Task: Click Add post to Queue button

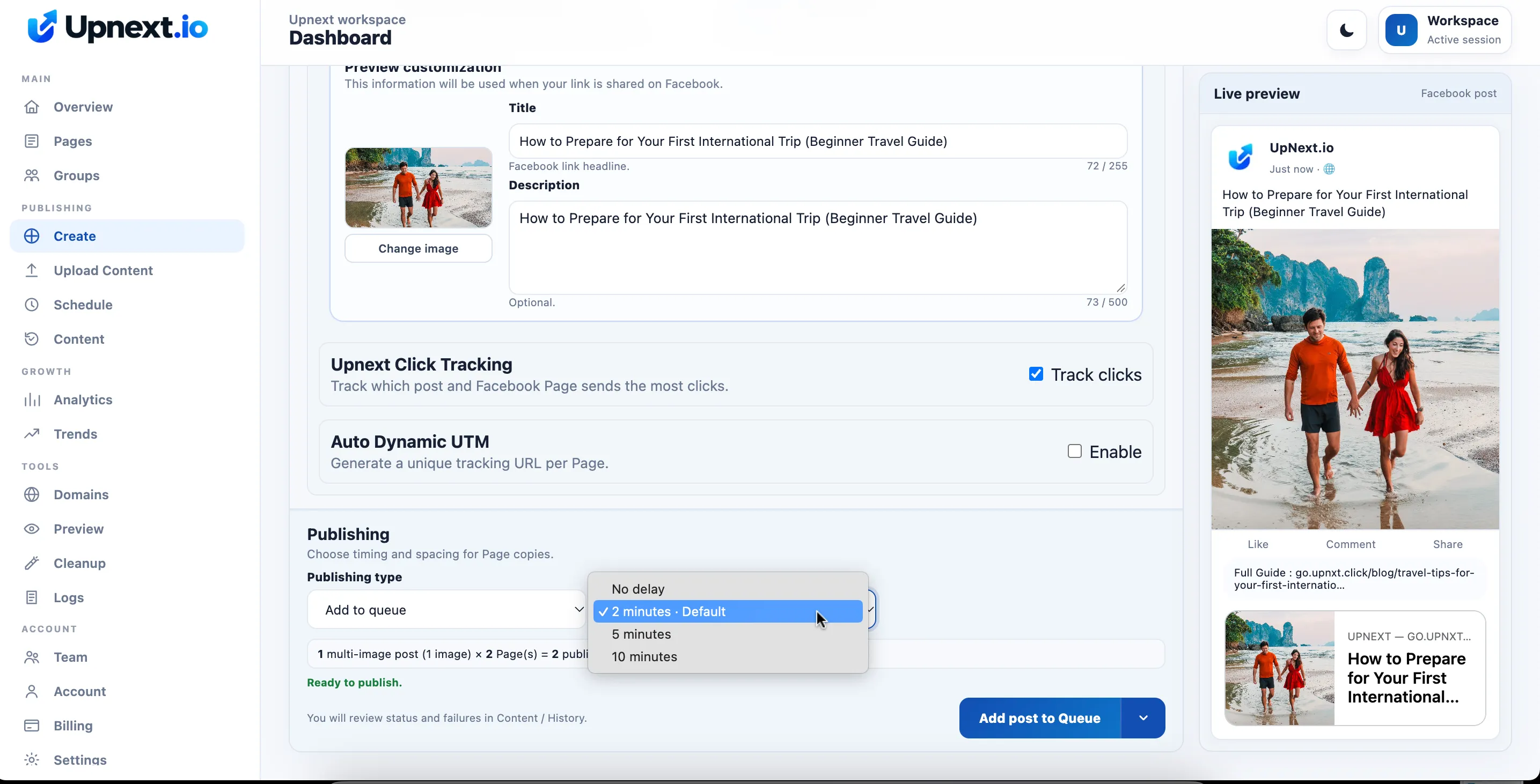Action: (x=1039, y=718)
